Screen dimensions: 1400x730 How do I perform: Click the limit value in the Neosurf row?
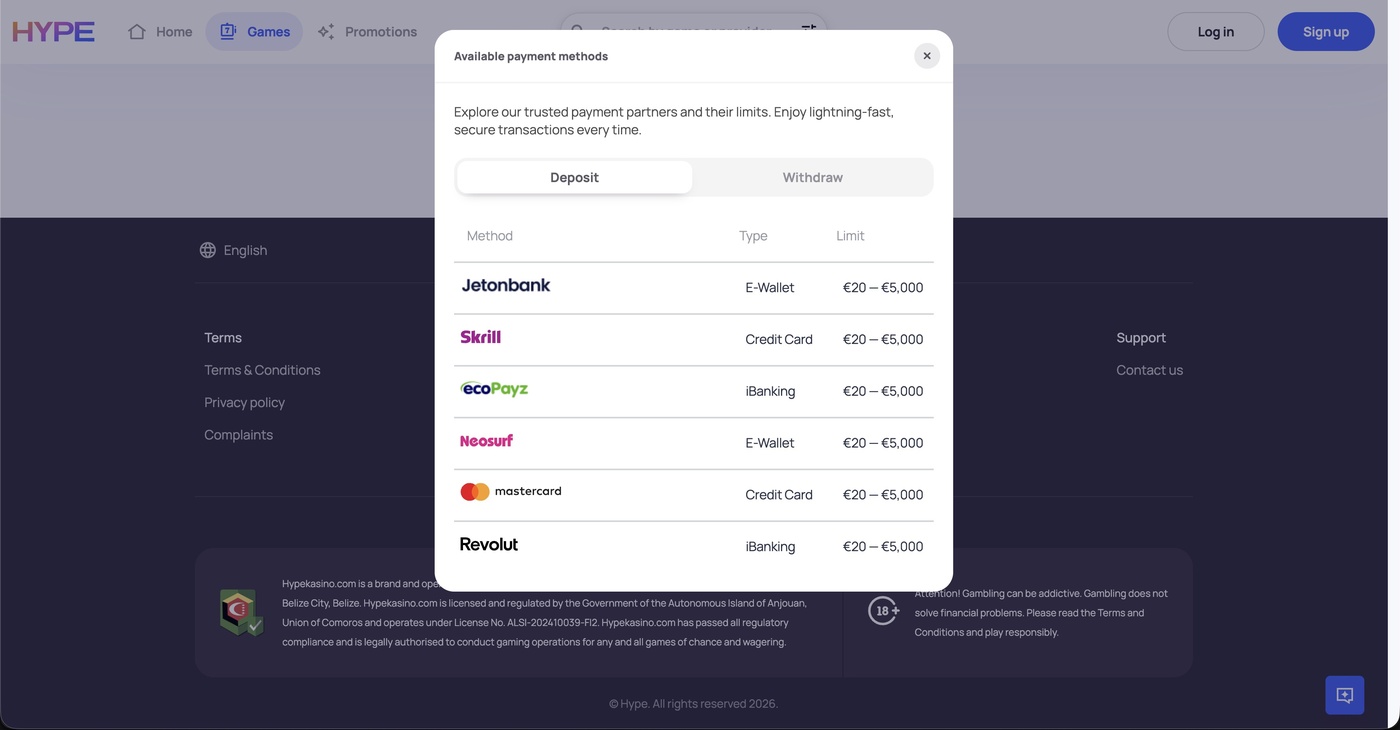(x=883, y=443)
